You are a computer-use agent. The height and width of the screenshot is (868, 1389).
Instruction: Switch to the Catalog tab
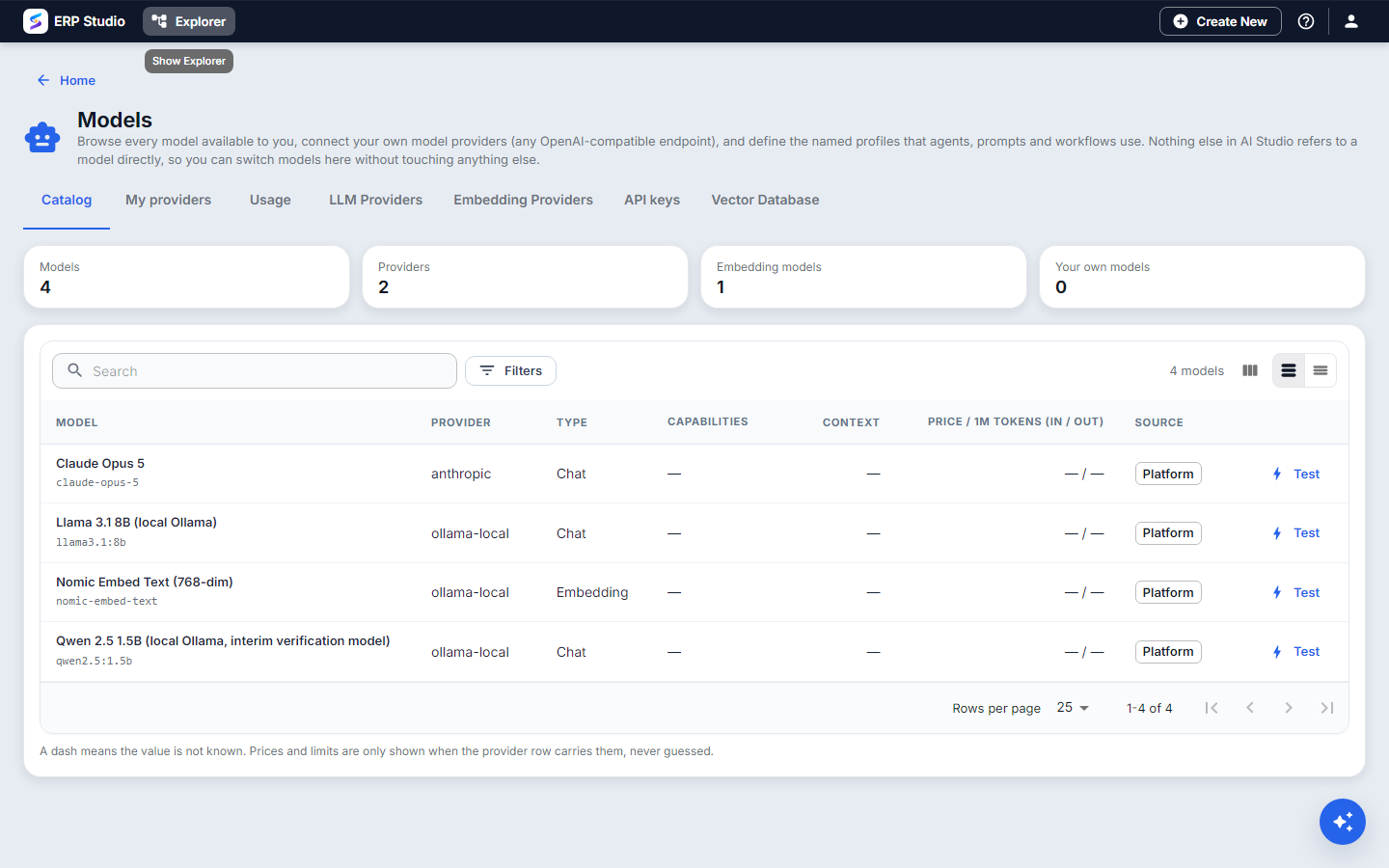(x=67, y=200)
